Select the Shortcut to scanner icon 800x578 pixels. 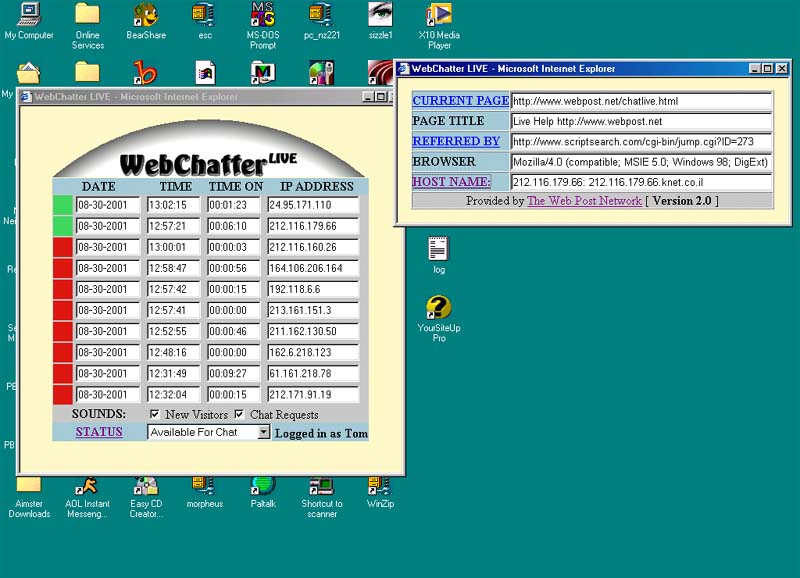tap(321, 497)
